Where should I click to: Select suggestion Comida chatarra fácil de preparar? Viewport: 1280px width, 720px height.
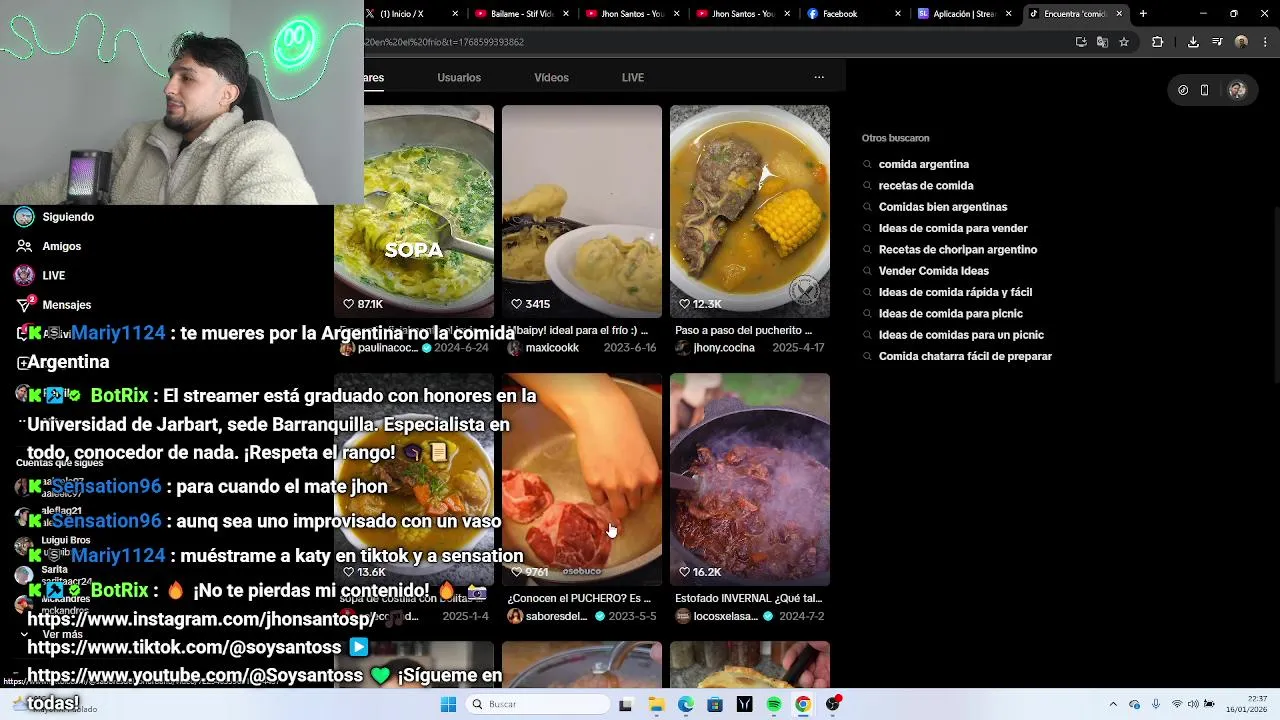(x=965, y=356)
